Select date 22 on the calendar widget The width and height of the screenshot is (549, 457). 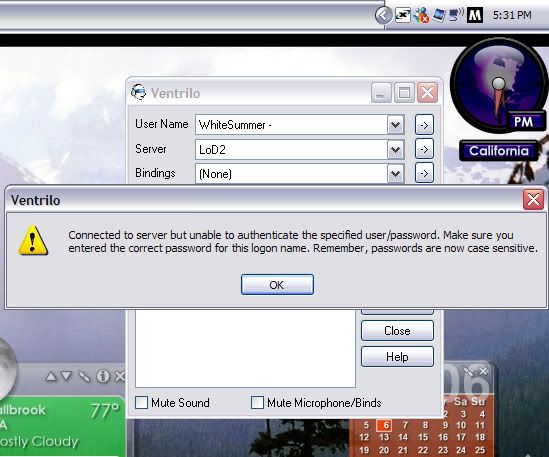click(423, 450)
